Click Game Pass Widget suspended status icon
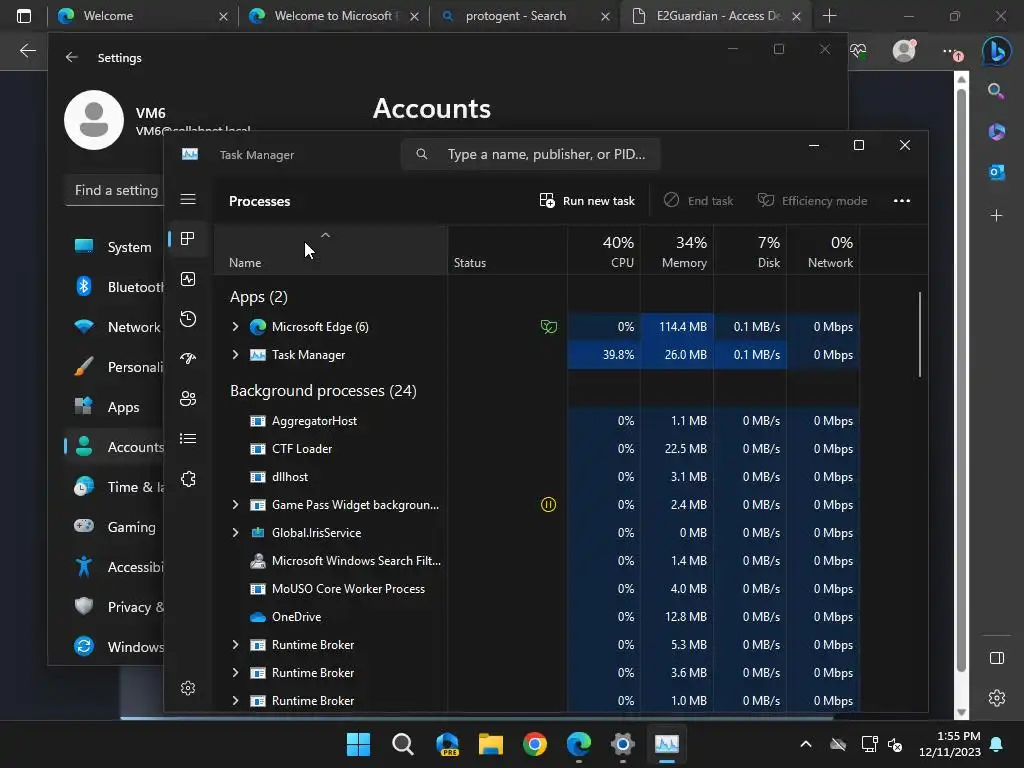Screen dimensions: 1024x768 click(549, 504)
